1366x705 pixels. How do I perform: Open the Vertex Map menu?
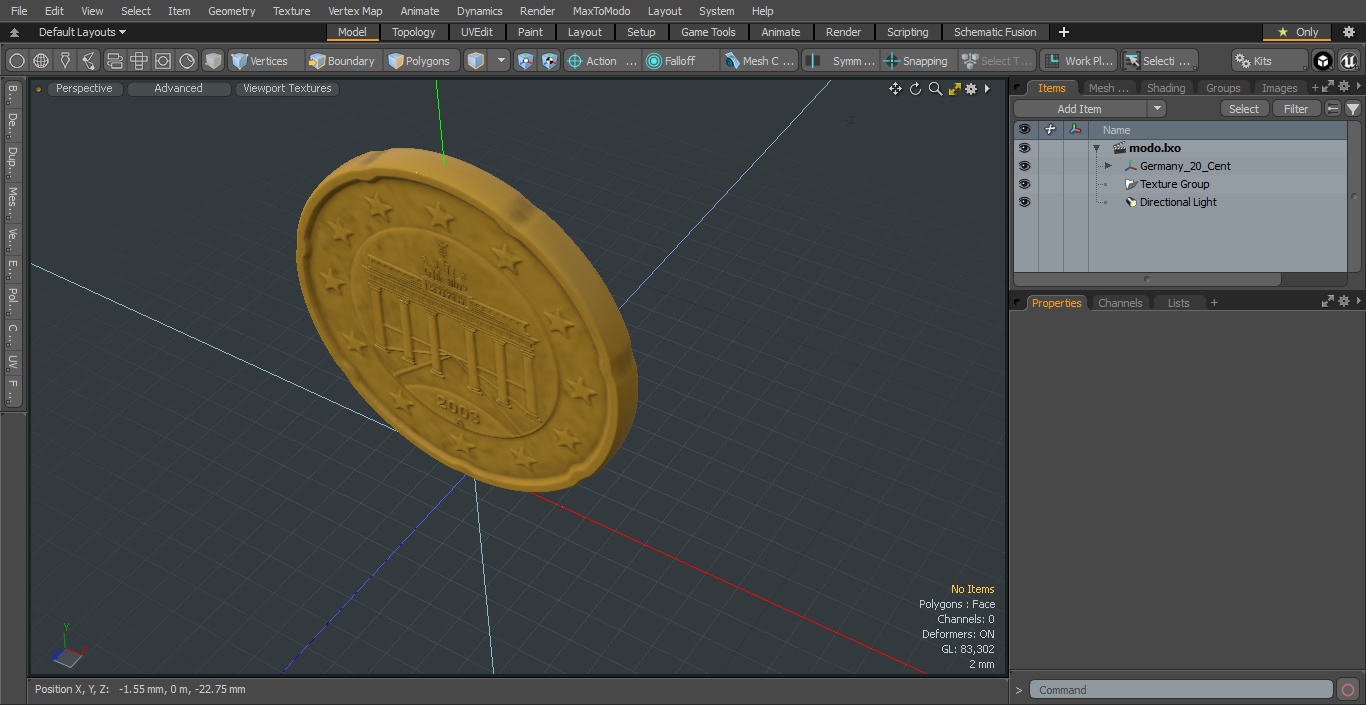[355, 11]
